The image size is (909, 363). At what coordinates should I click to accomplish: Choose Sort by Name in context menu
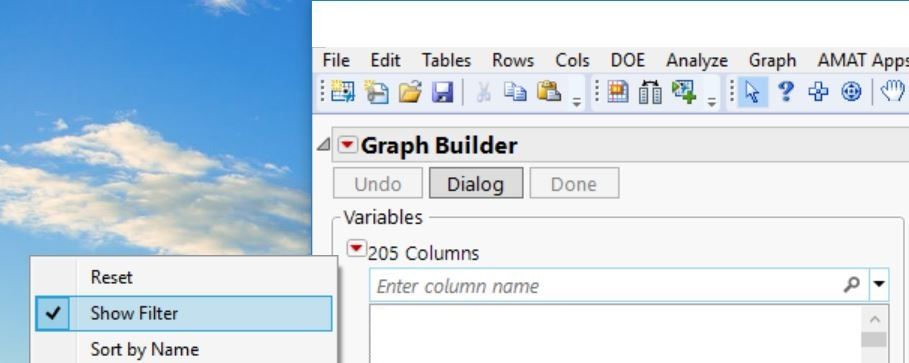[x=145, y=349]
